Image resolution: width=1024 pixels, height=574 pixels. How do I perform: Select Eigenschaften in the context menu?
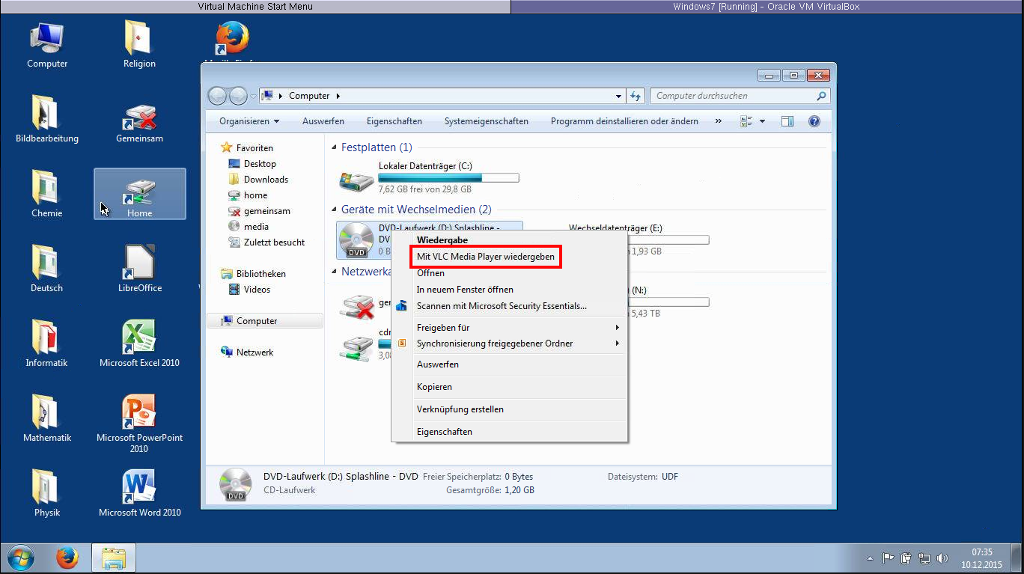click(444, 432)
